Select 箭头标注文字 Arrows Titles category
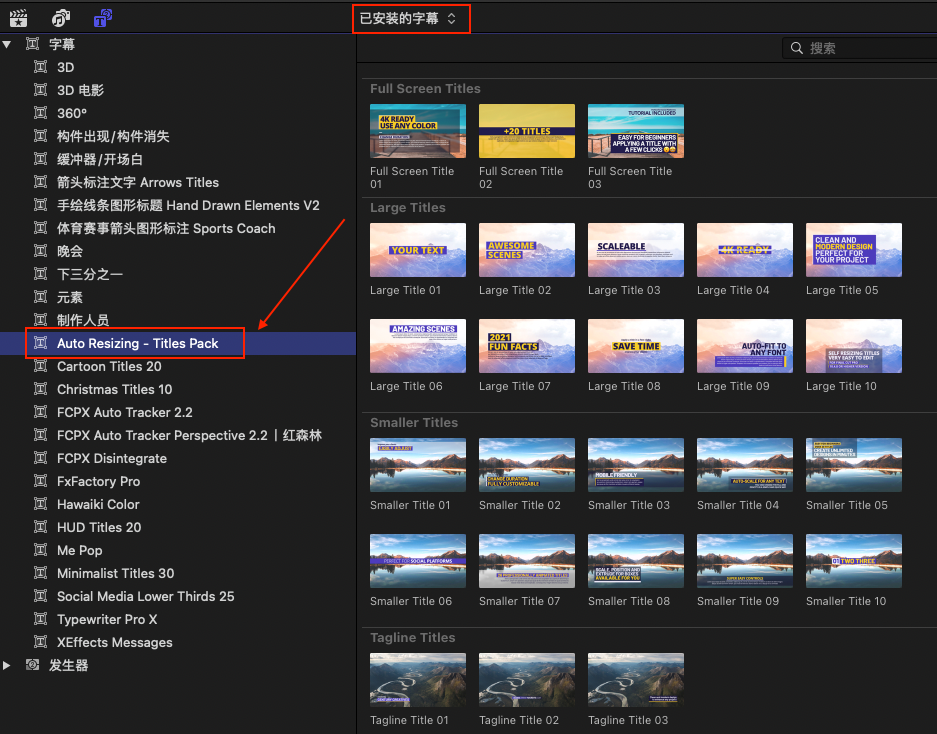The height and width of the screenshot is (734, 937). click(138, 182)
